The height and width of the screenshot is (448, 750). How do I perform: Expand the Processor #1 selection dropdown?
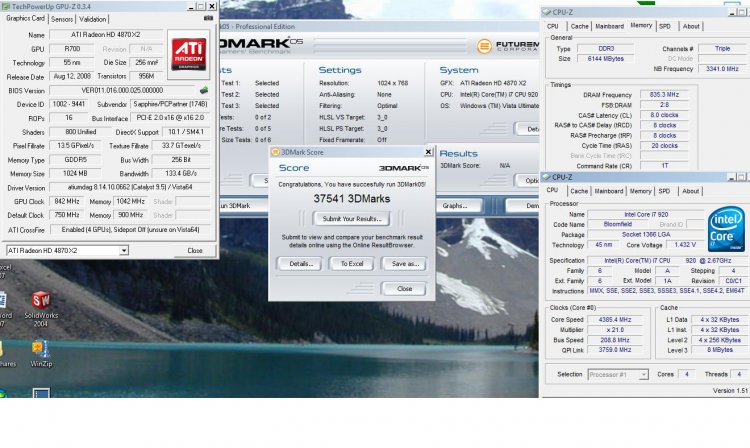643,374
